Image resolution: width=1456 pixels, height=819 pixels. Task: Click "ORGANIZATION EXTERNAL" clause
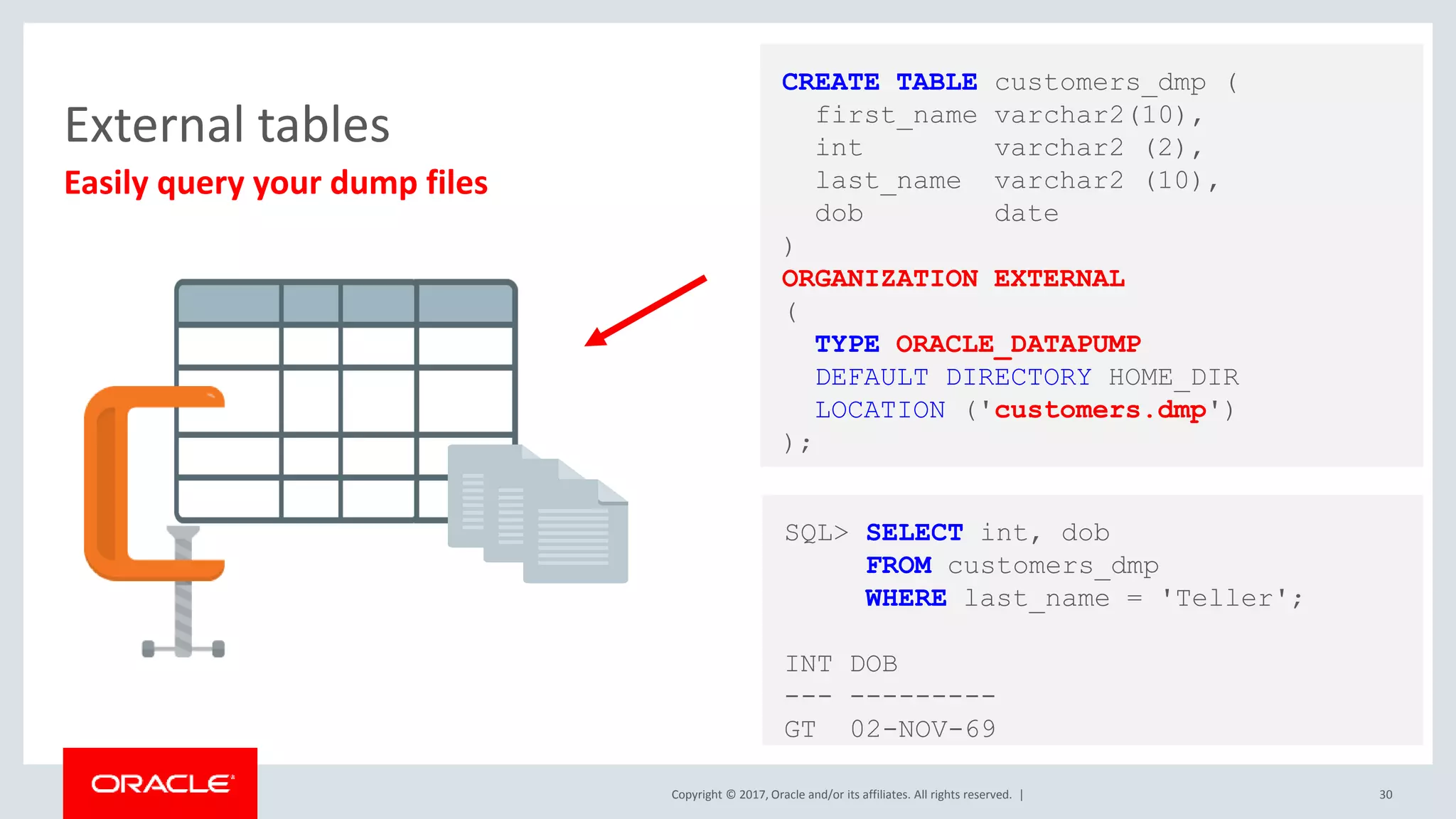pos(953,279)
